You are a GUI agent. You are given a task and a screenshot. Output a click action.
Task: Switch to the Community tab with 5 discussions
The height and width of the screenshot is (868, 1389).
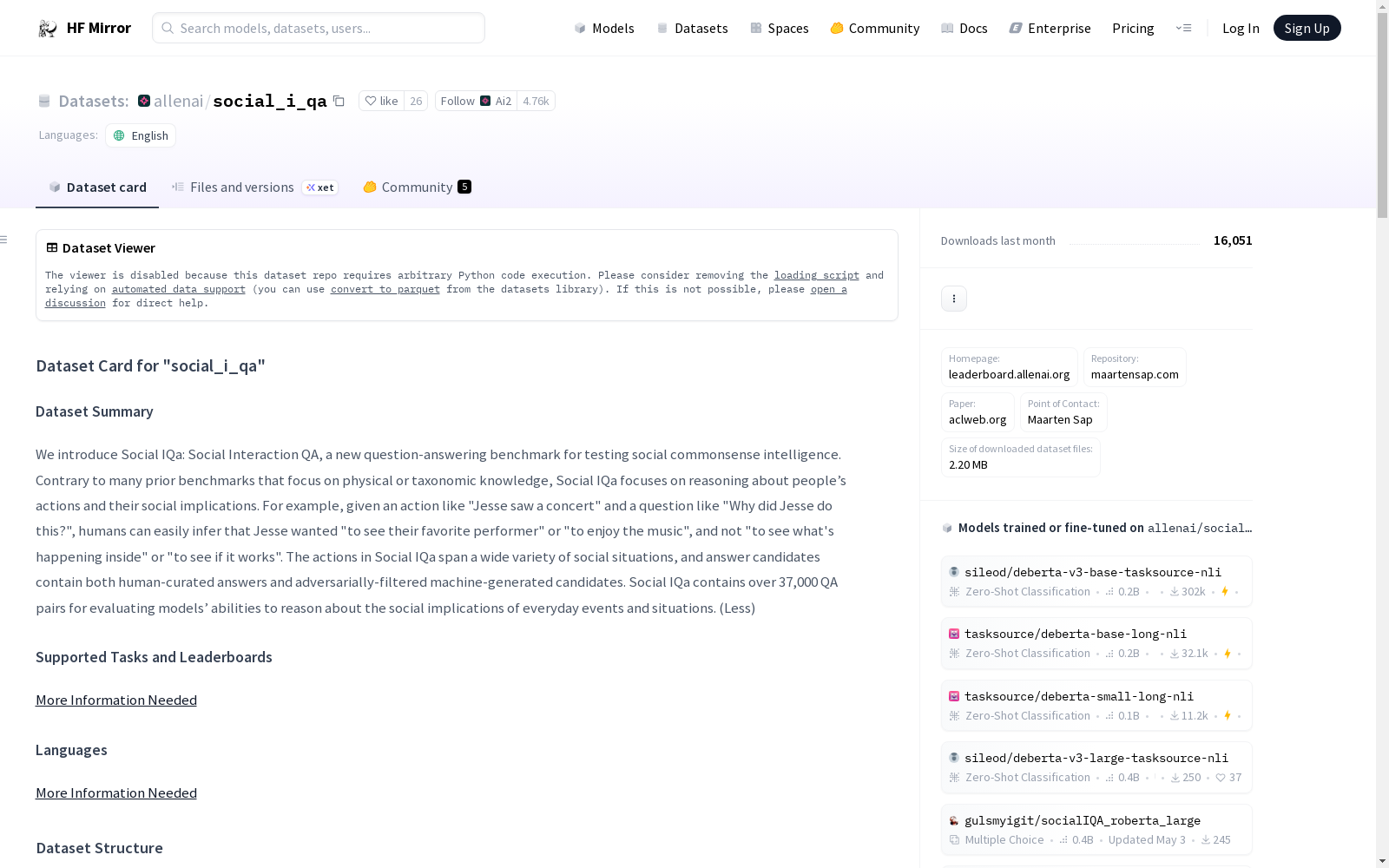pos(417,187)
